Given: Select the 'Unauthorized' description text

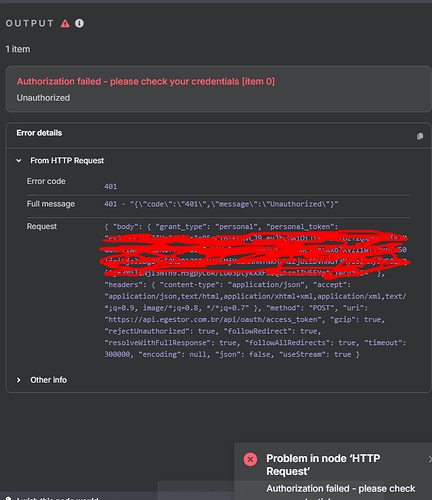Looking at the screenshot, I should tap(43, 98).
